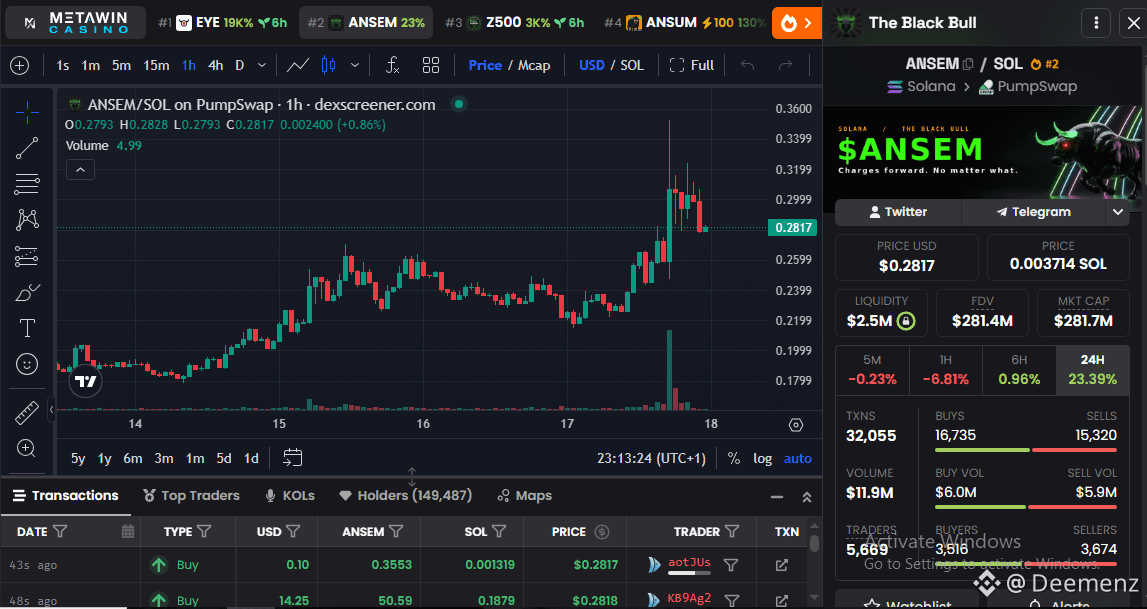The image size is (1147, 609).
Task: Open the chart layout grid selector
Action: coord(431,65)
